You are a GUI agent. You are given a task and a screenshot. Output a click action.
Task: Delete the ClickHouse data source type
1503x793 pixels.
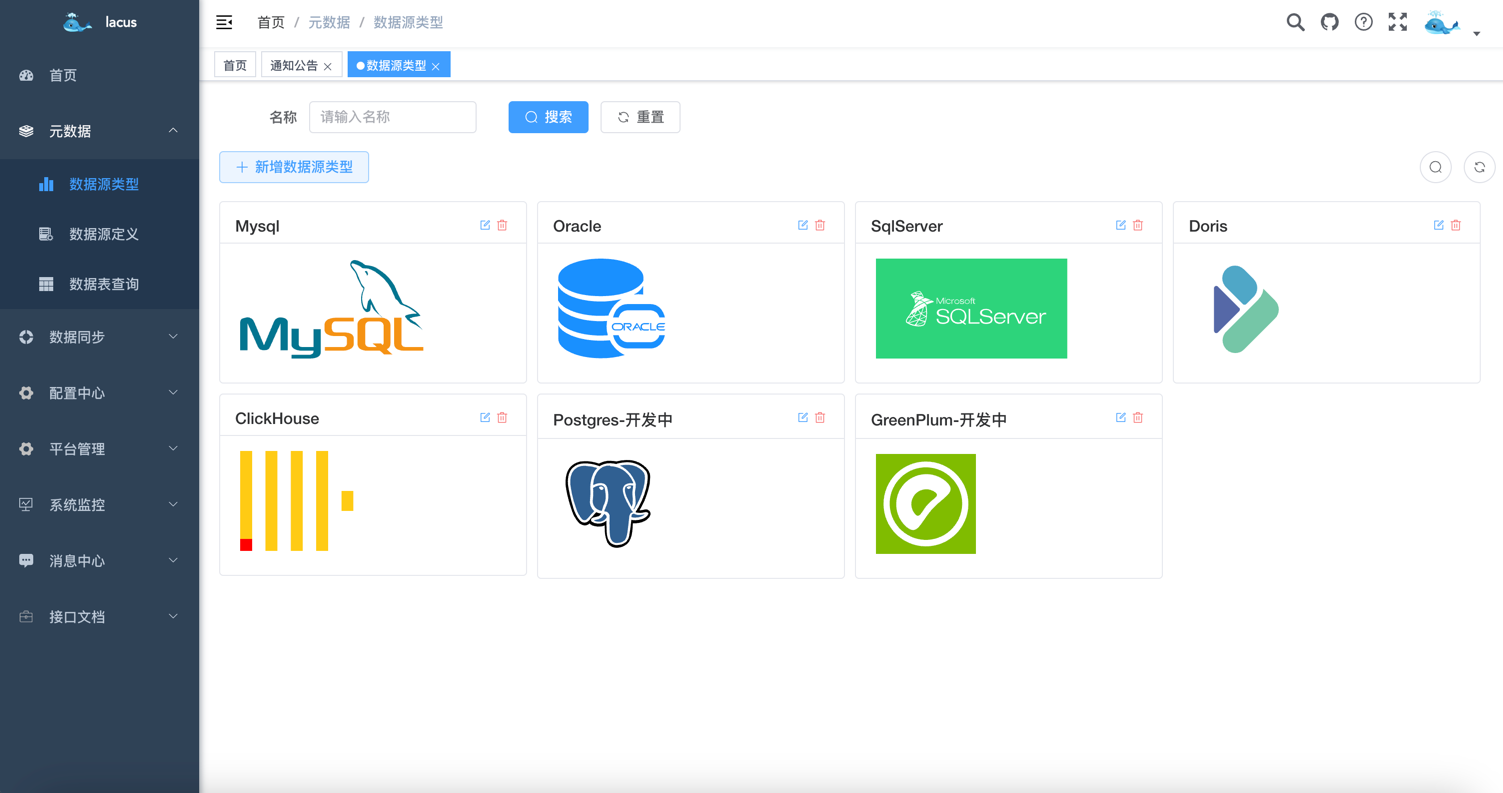point(502,417)
